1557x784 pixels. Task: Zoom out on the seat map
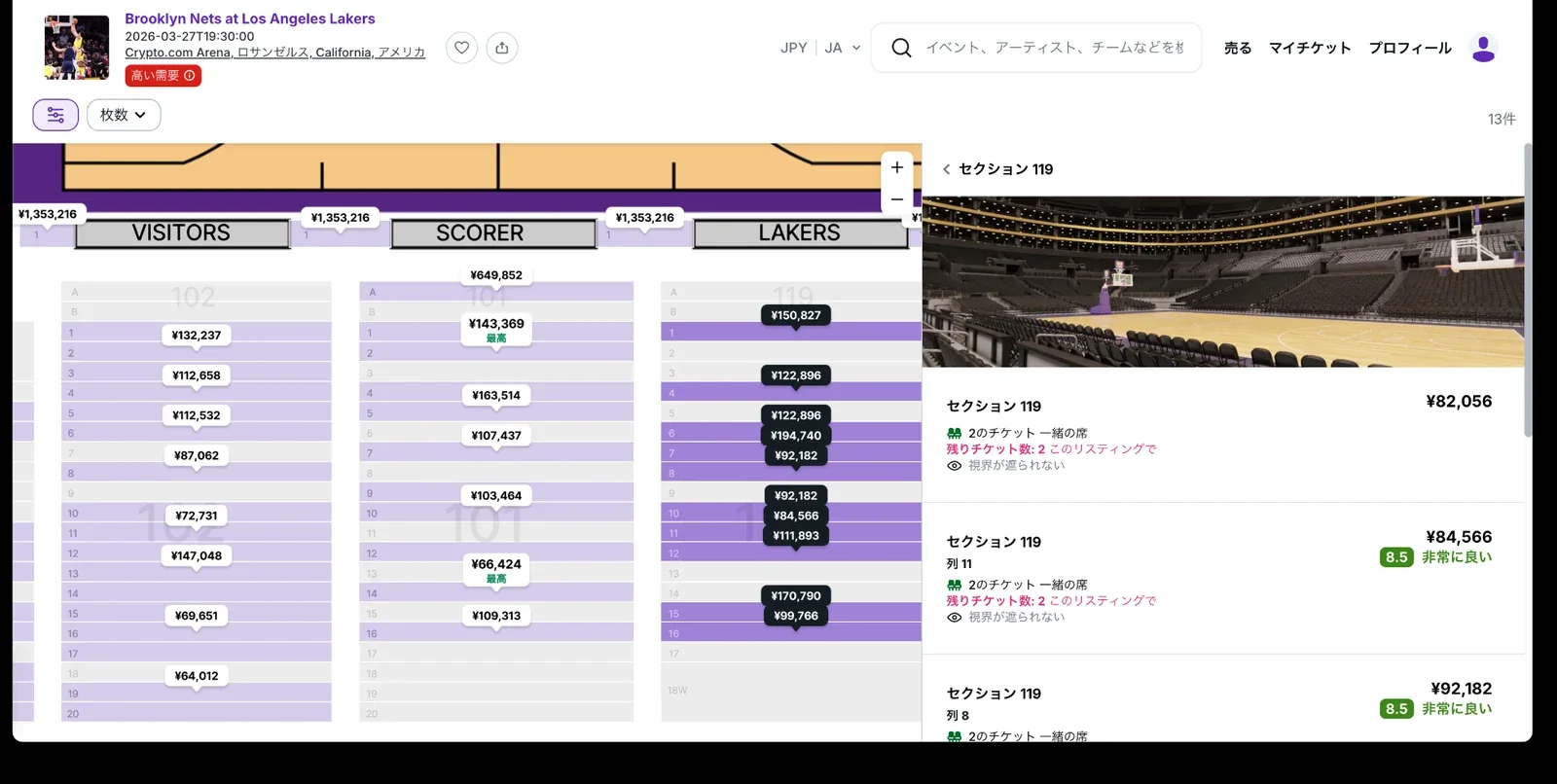897,199
